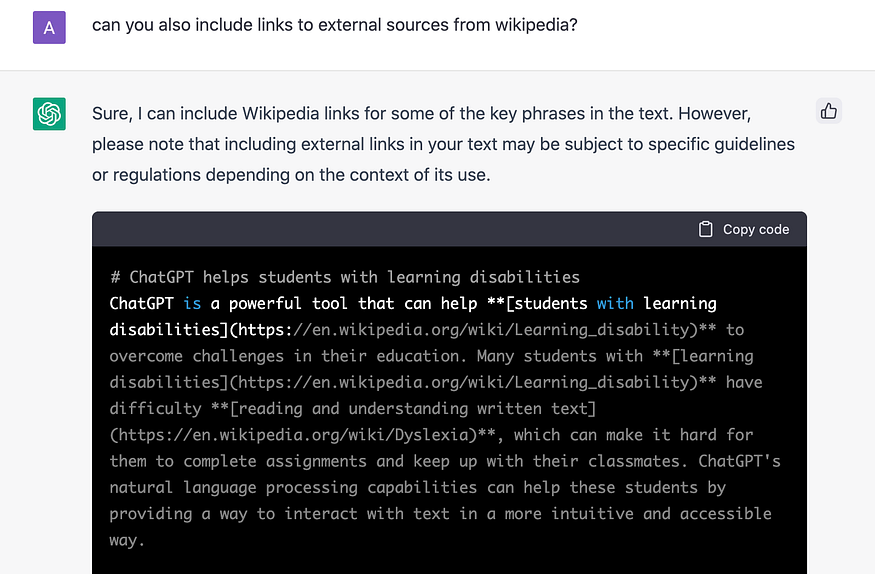Click the blue highlighted word 'is' in code
The image size is (875, 574).
[192, 303]
